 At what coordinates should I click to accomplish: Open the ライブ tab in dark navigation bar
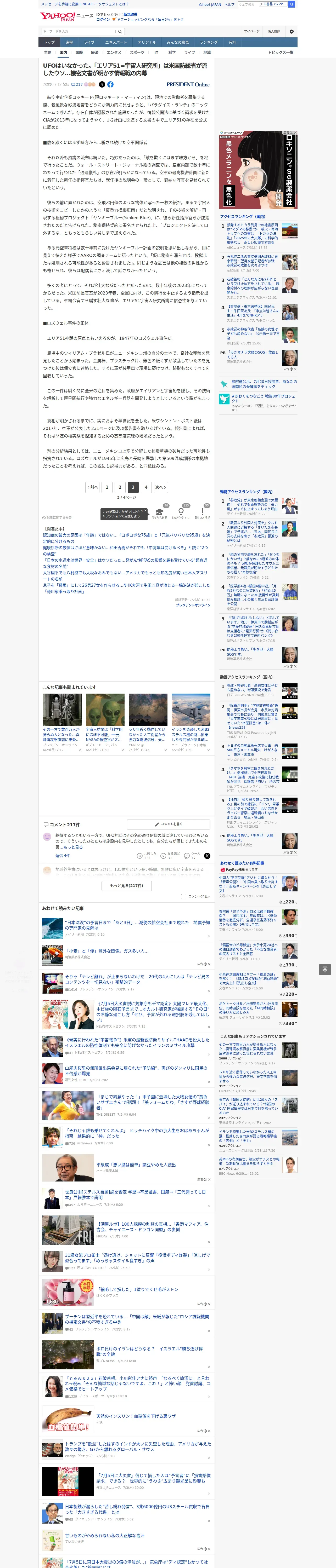[x=89, y=43]
